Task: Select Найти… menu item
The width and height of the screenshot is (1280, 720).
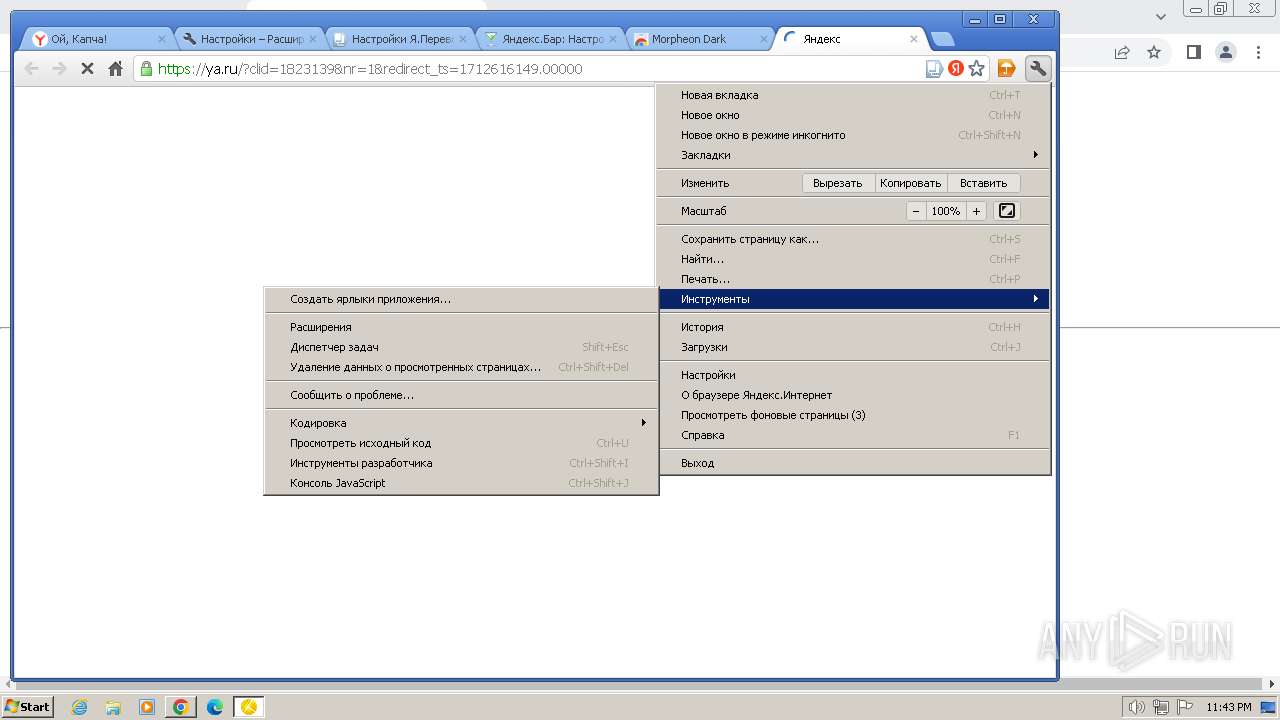Action: pos(854,259)
